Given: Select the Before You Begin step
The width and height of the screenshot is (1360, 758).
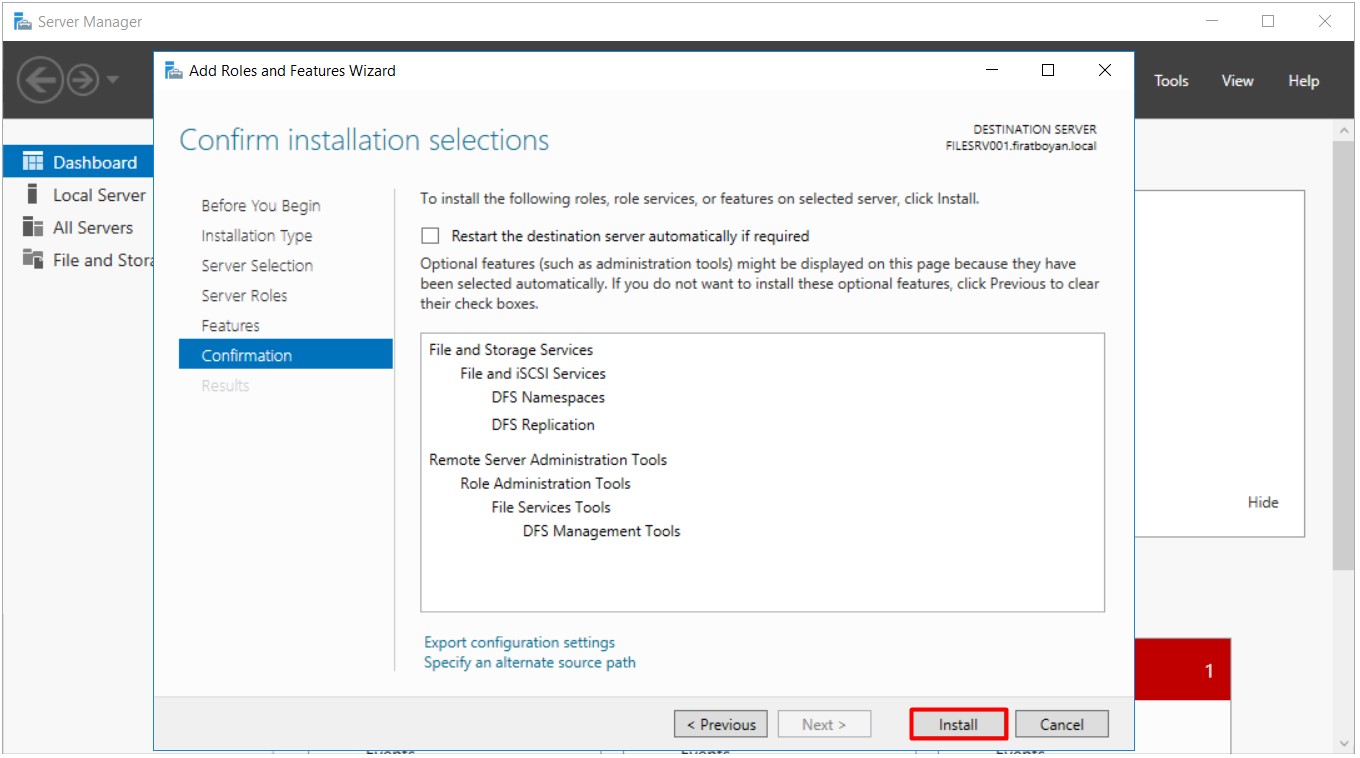Looking at the screenshot, I should 261,205.
